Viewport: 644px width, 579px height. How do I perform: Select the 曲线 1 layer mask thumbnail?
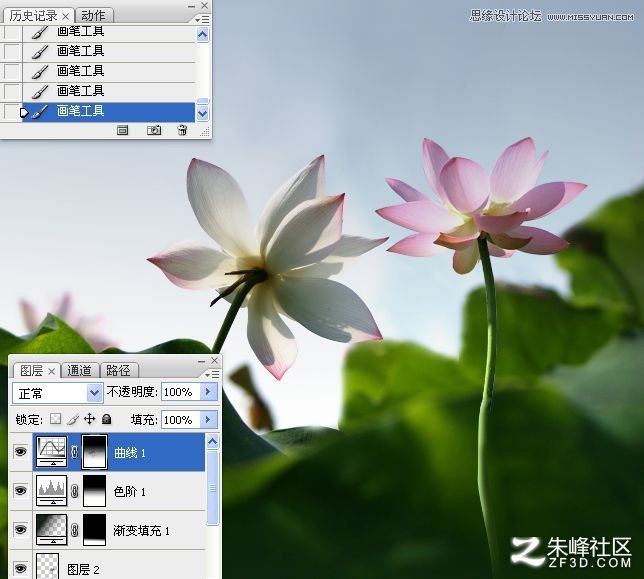(x=95, y=452)
